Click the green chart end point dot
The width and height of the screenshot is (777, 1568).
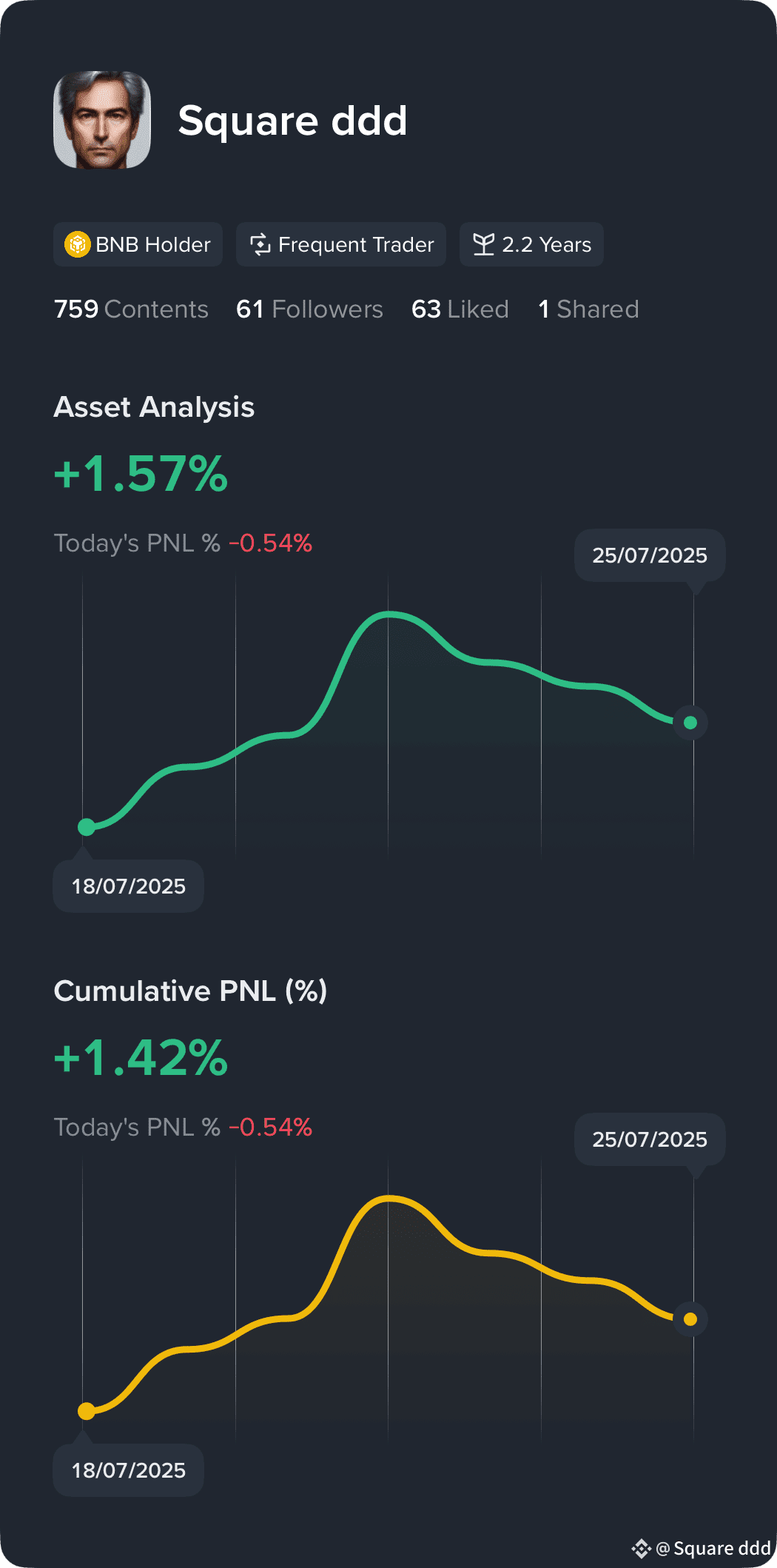point(690,723)
